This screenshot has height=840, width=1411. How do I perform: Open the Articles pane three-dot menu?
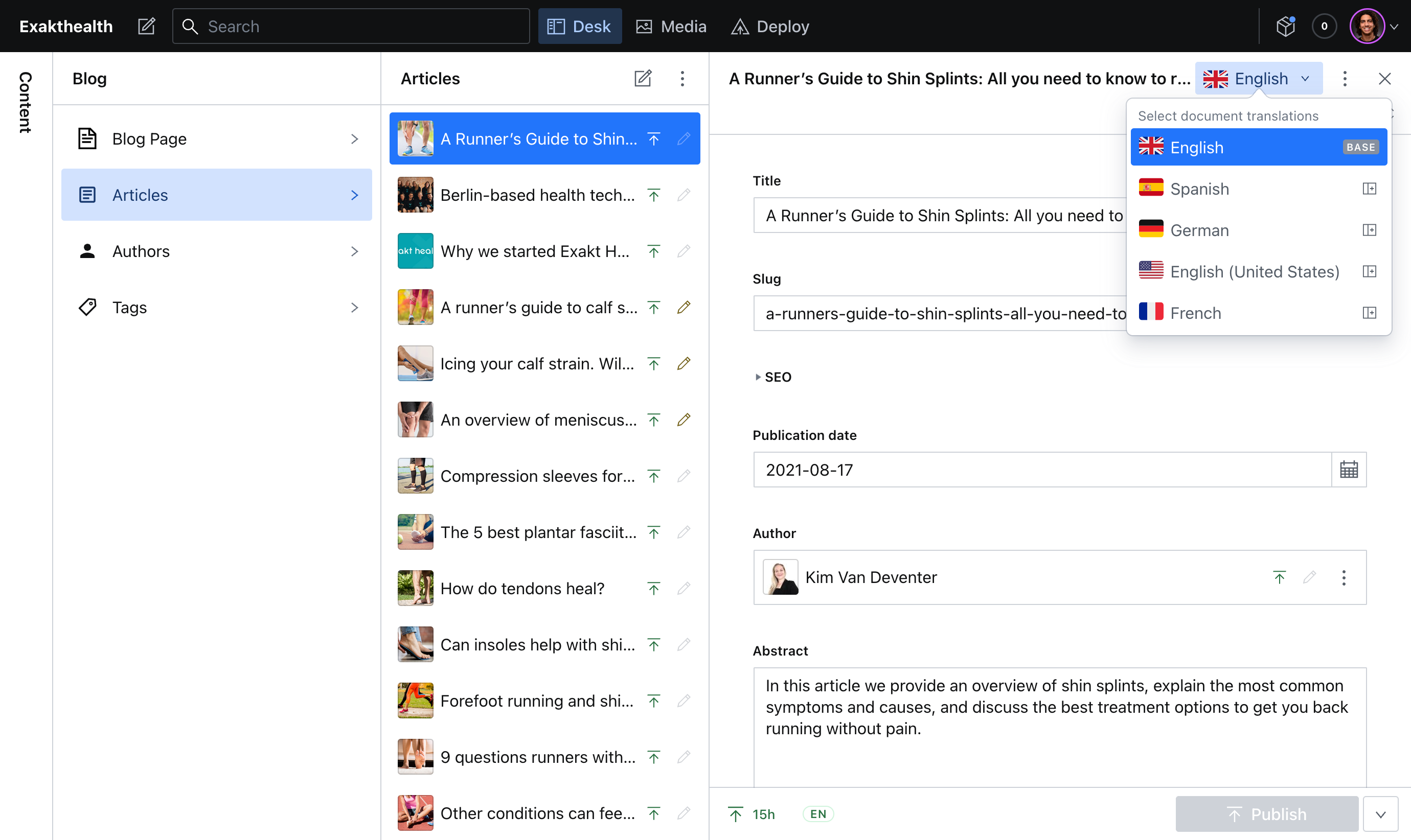pyautogui.click(x=682, y=78)
